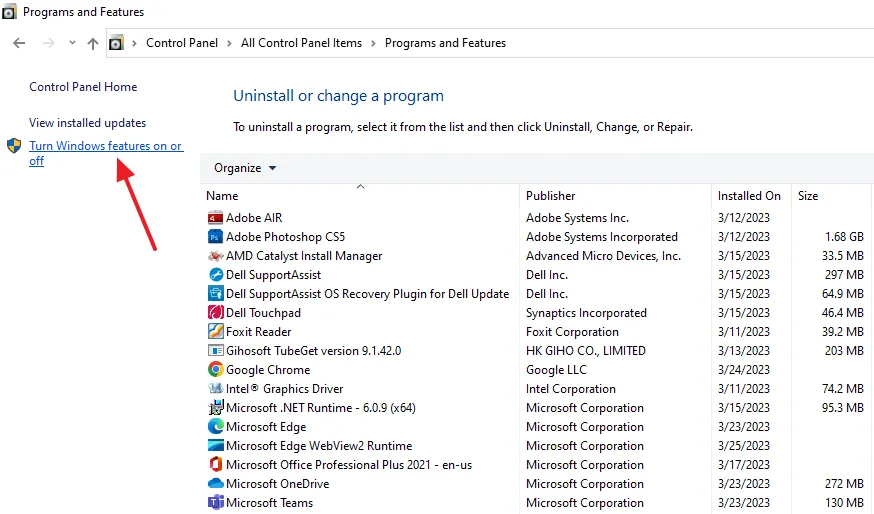Select Microsoft Edge WebView2 Runtime name
The height and width of the screenshot is (514, 874).
pos(319,446)
